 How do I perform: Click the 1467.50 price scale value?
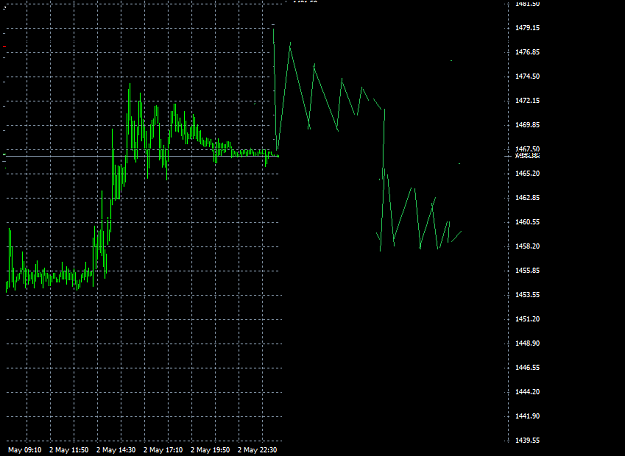(x=527, y=149)
